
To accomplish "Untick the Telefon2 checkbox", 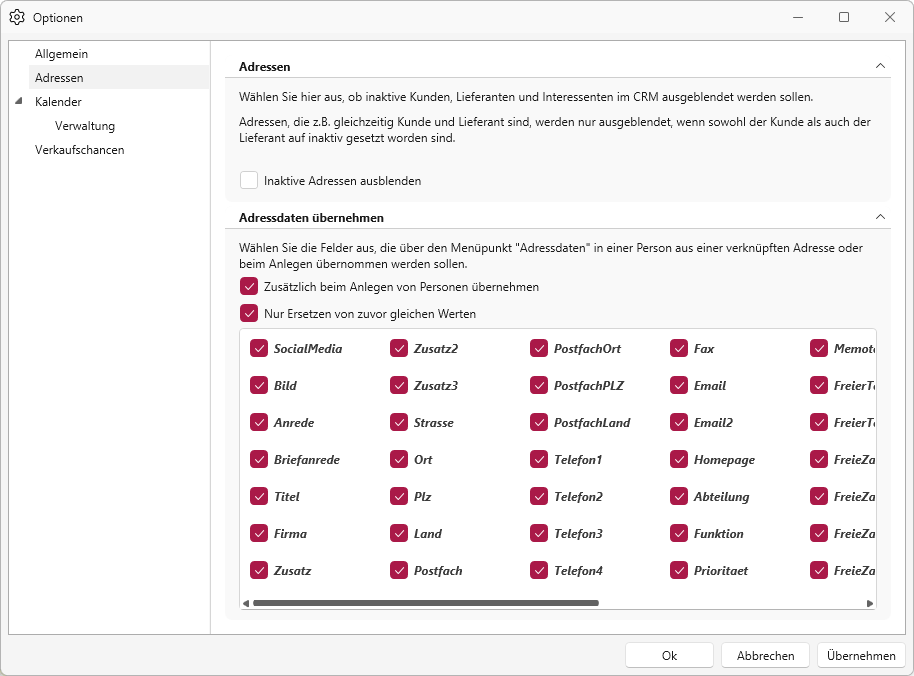I will click(x=539, y=497).
